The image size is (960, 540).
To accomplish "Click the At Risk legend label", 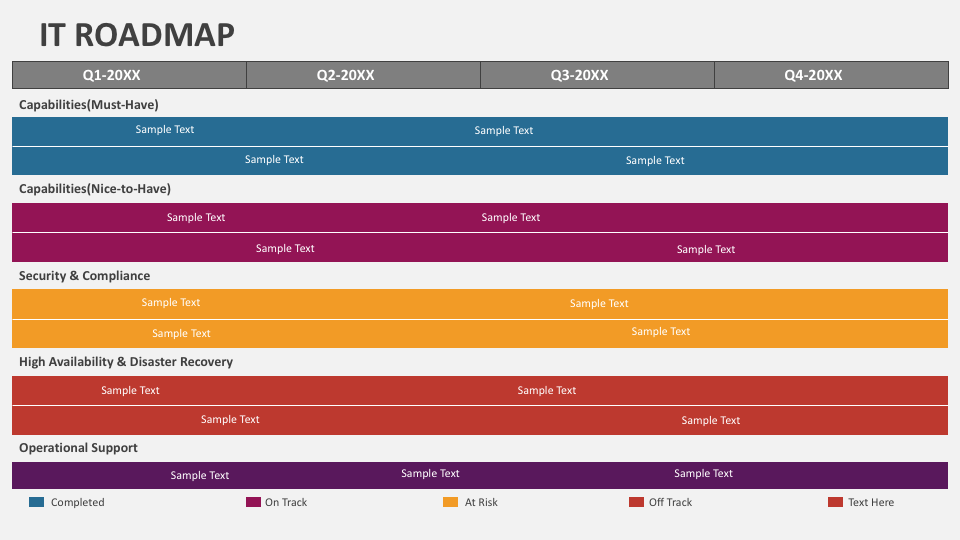I will (x=481, y=502).
